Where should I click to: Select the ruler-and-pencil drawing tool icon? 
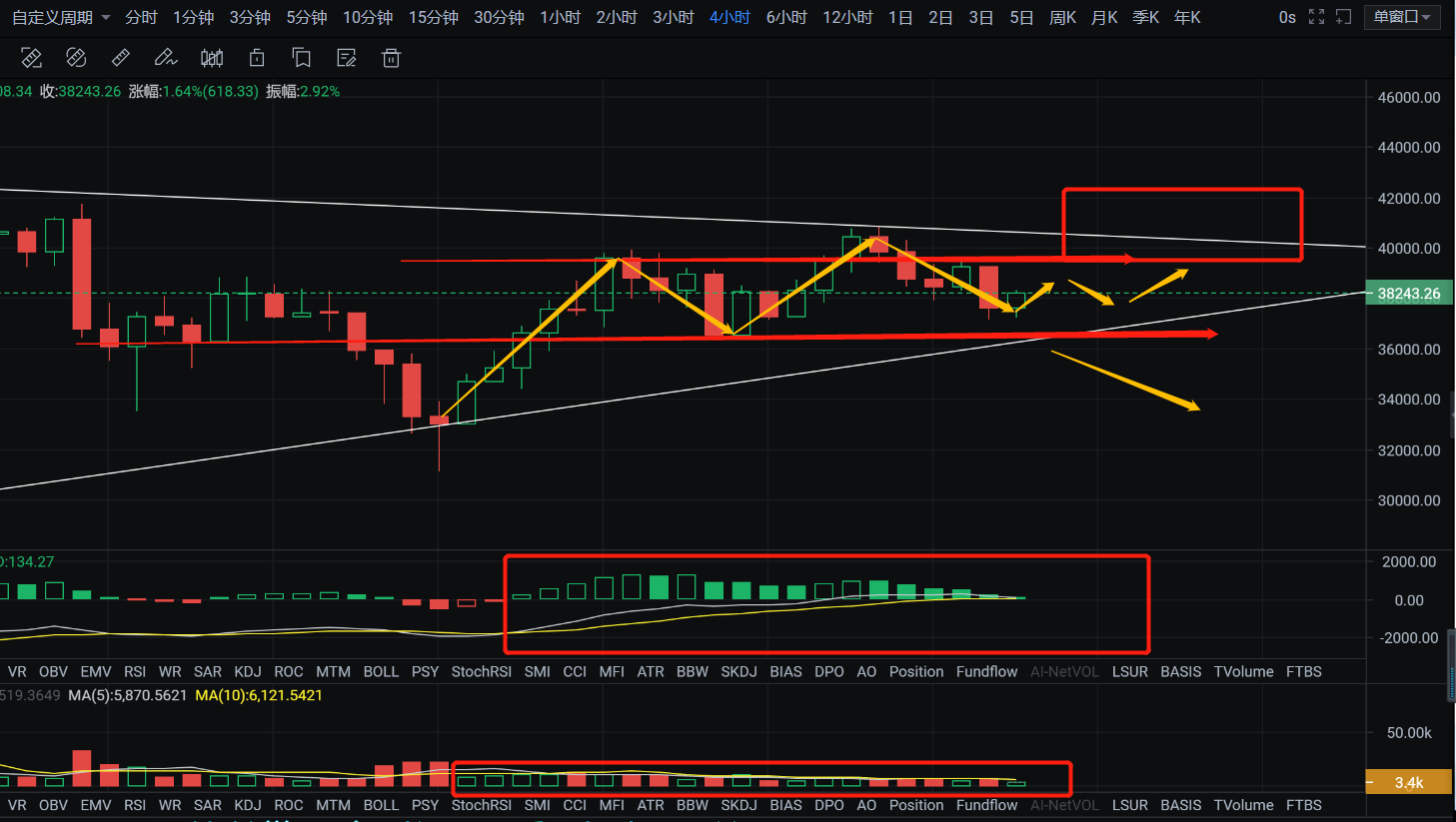pos(32,58)
